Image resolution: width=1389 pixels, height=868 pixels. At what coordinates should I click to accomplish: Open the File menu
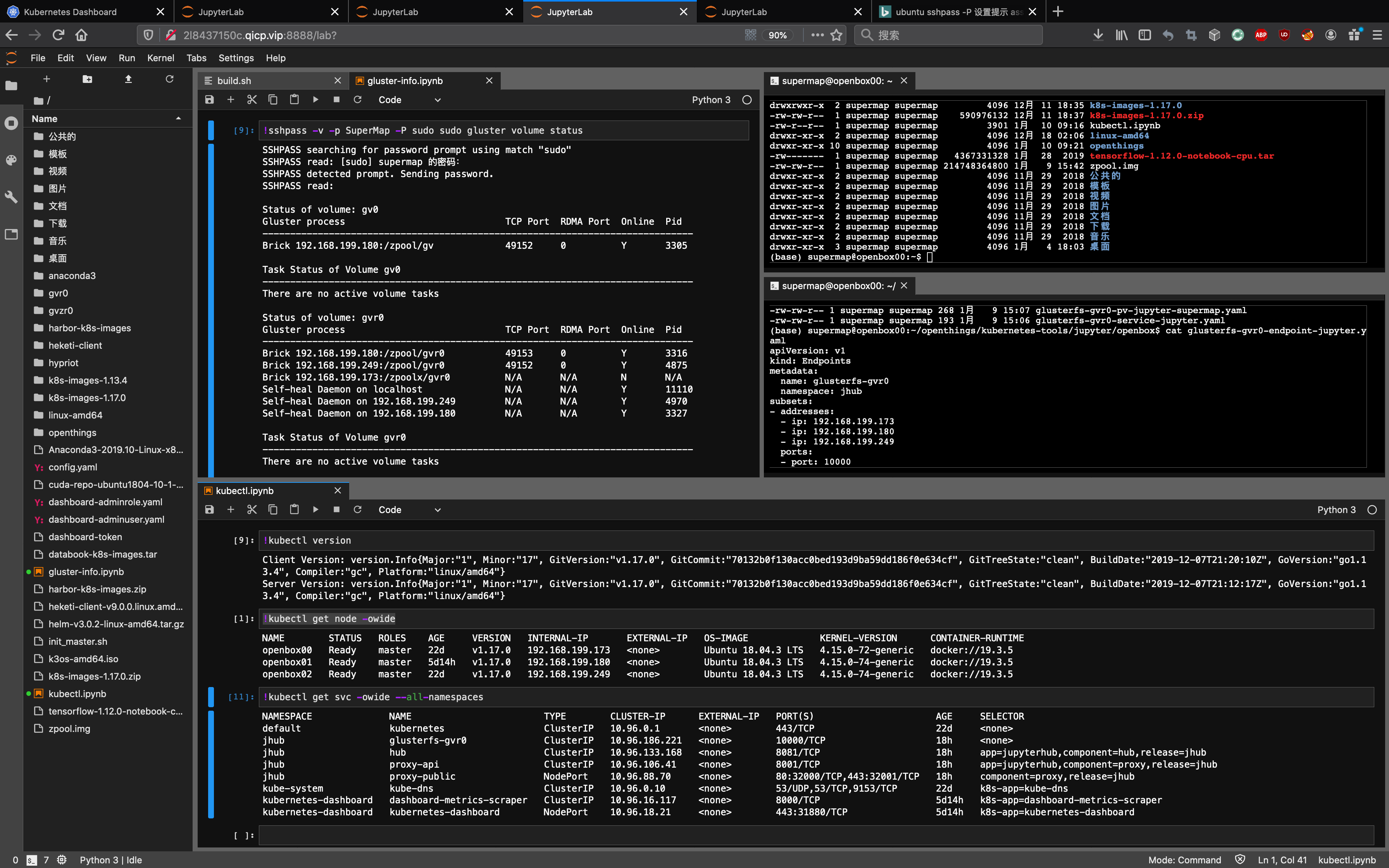(38, 58)
